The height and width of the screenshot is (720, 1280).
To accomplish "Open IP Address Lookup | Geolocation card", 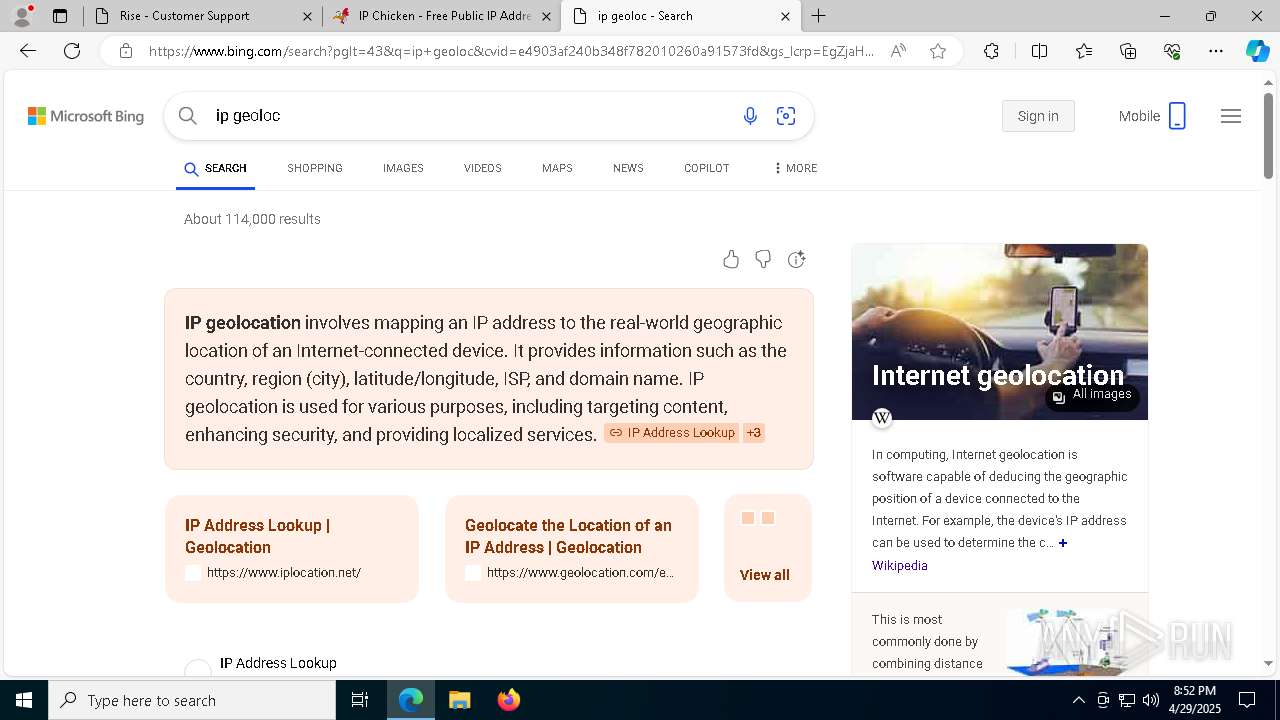I will [x=292, y=549].
